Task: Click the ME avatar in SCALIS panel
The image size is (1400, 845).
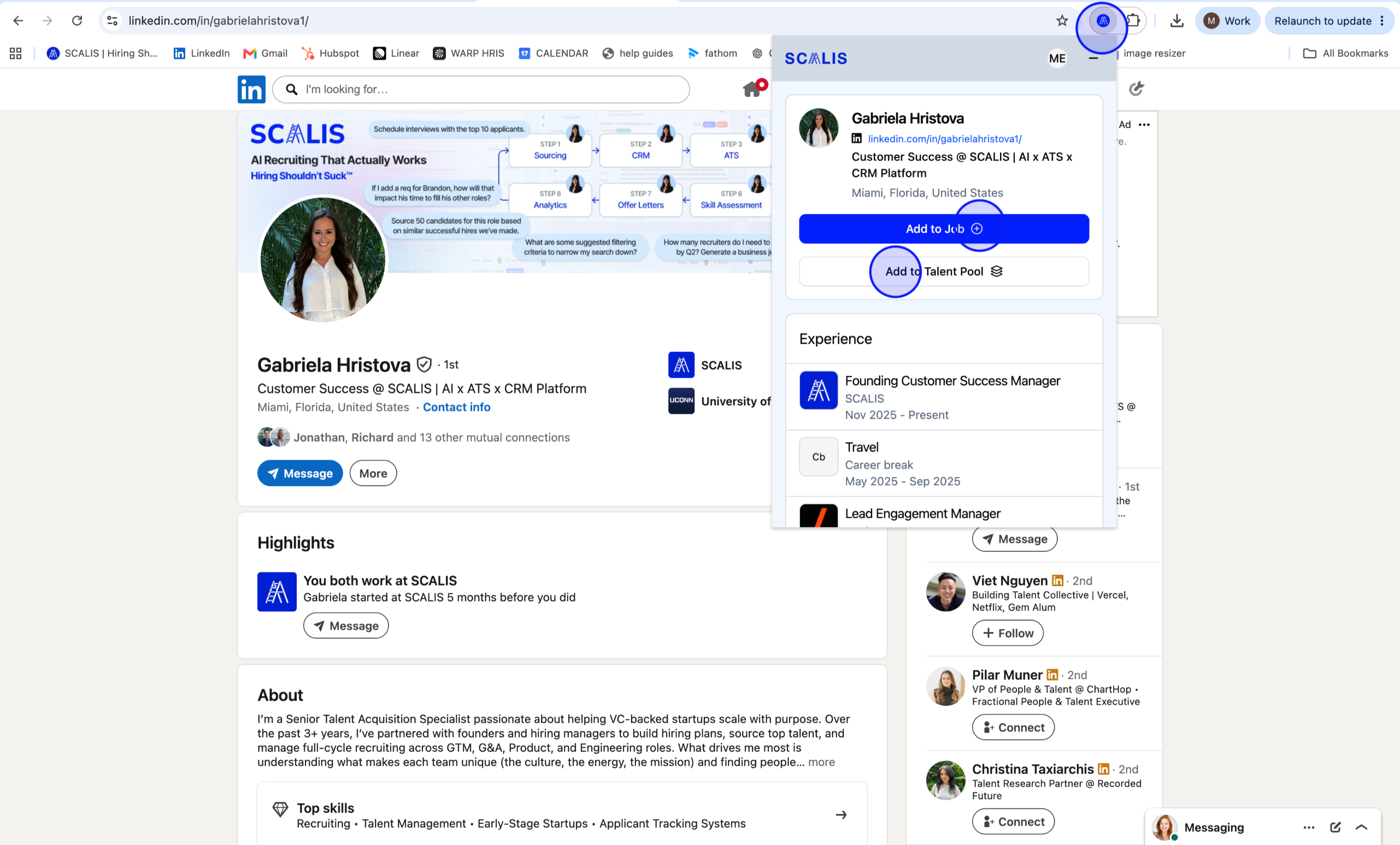Action: [1057, 58]
